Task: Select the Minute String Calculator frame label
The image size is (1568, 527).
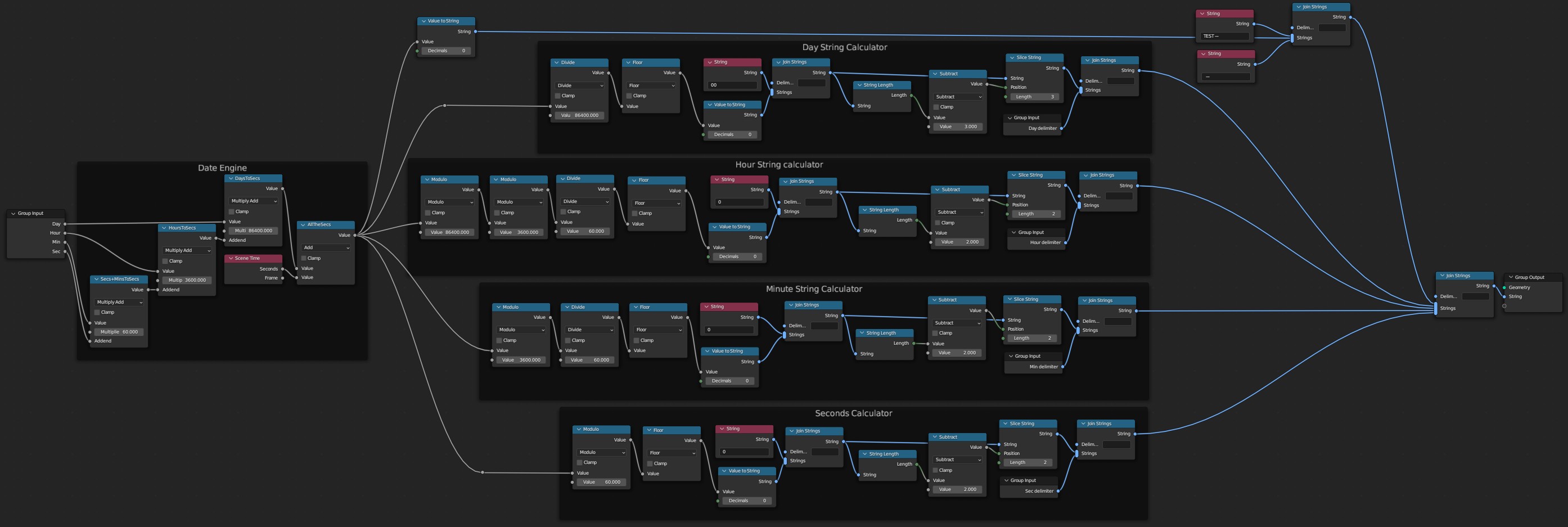Action: click(814, 289)
